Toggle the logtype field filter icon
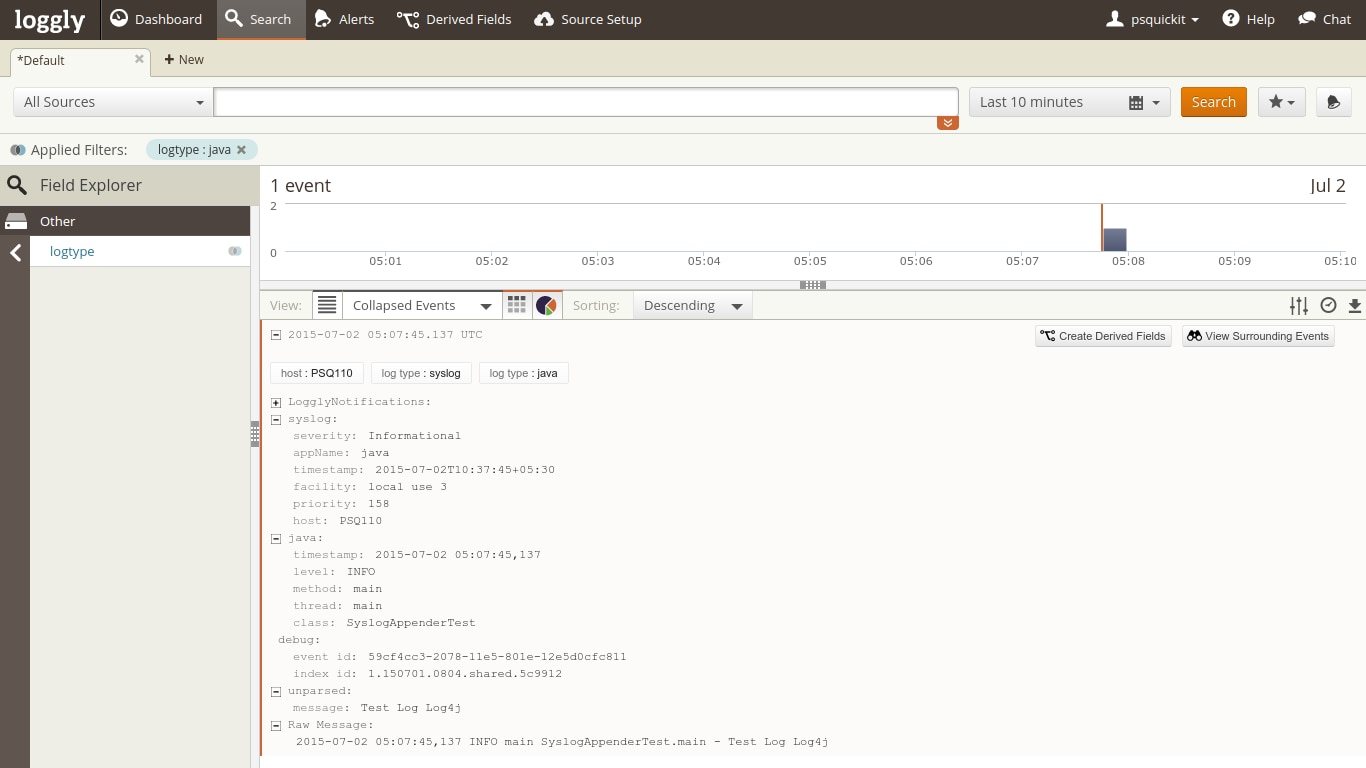The width and height of the screenshot is (1366, 768). [234, 252]
